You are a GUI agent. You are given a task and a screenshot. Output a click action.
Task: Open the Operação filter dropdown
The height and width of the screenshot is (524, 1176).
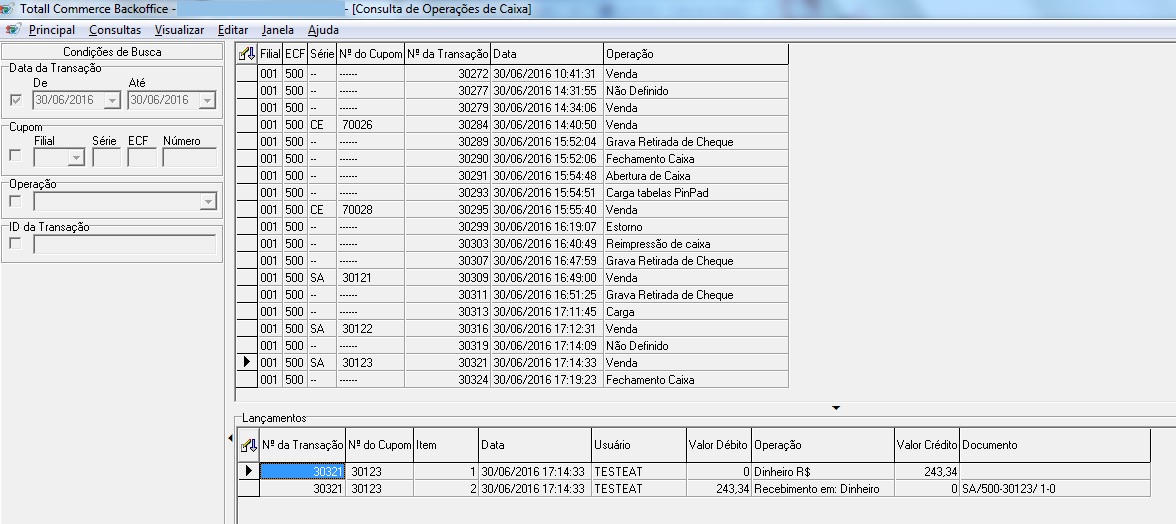click(208, 202)
